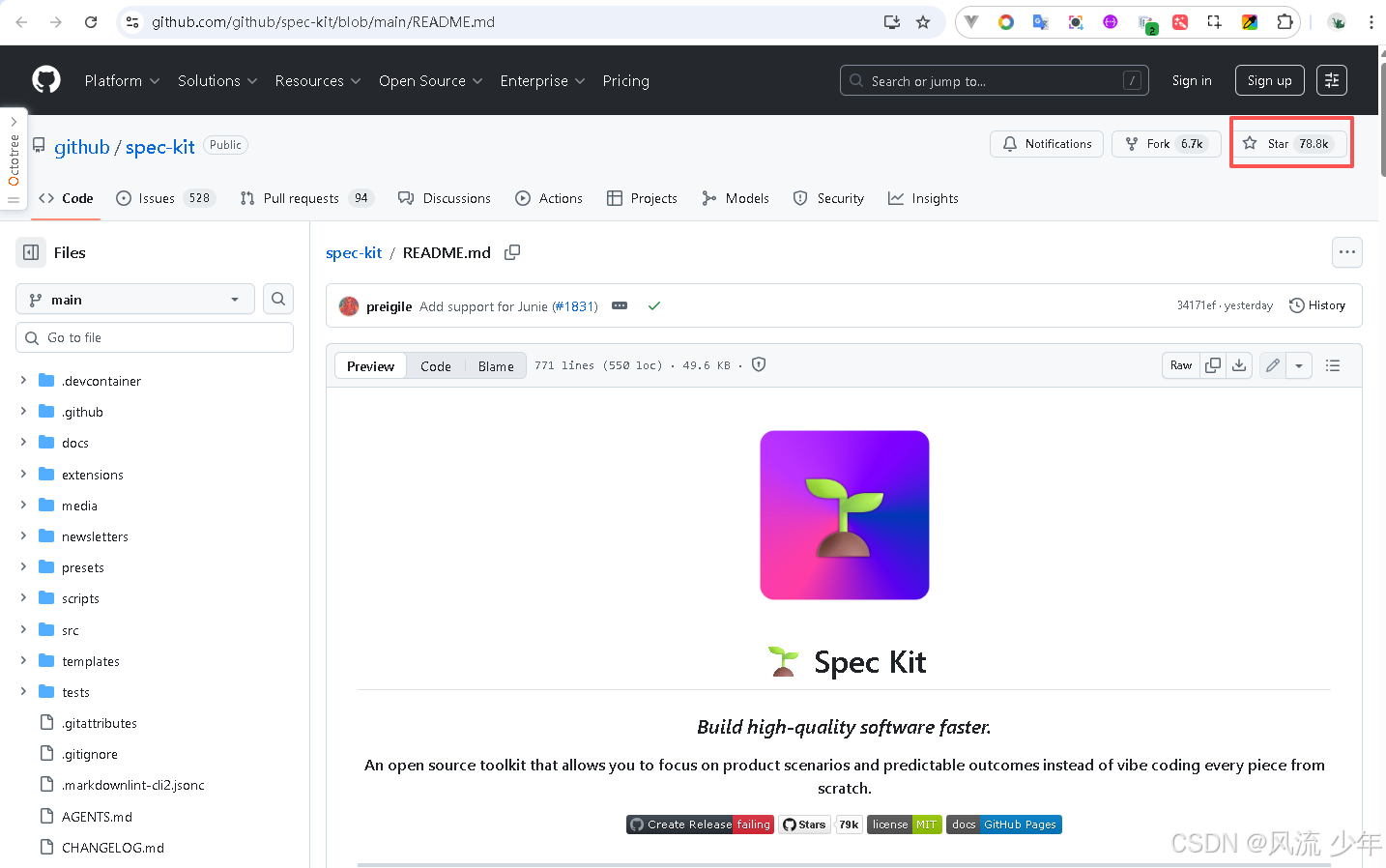Expand the docs folder
This screenshot has height=868, width=1386.
point(23,442)
